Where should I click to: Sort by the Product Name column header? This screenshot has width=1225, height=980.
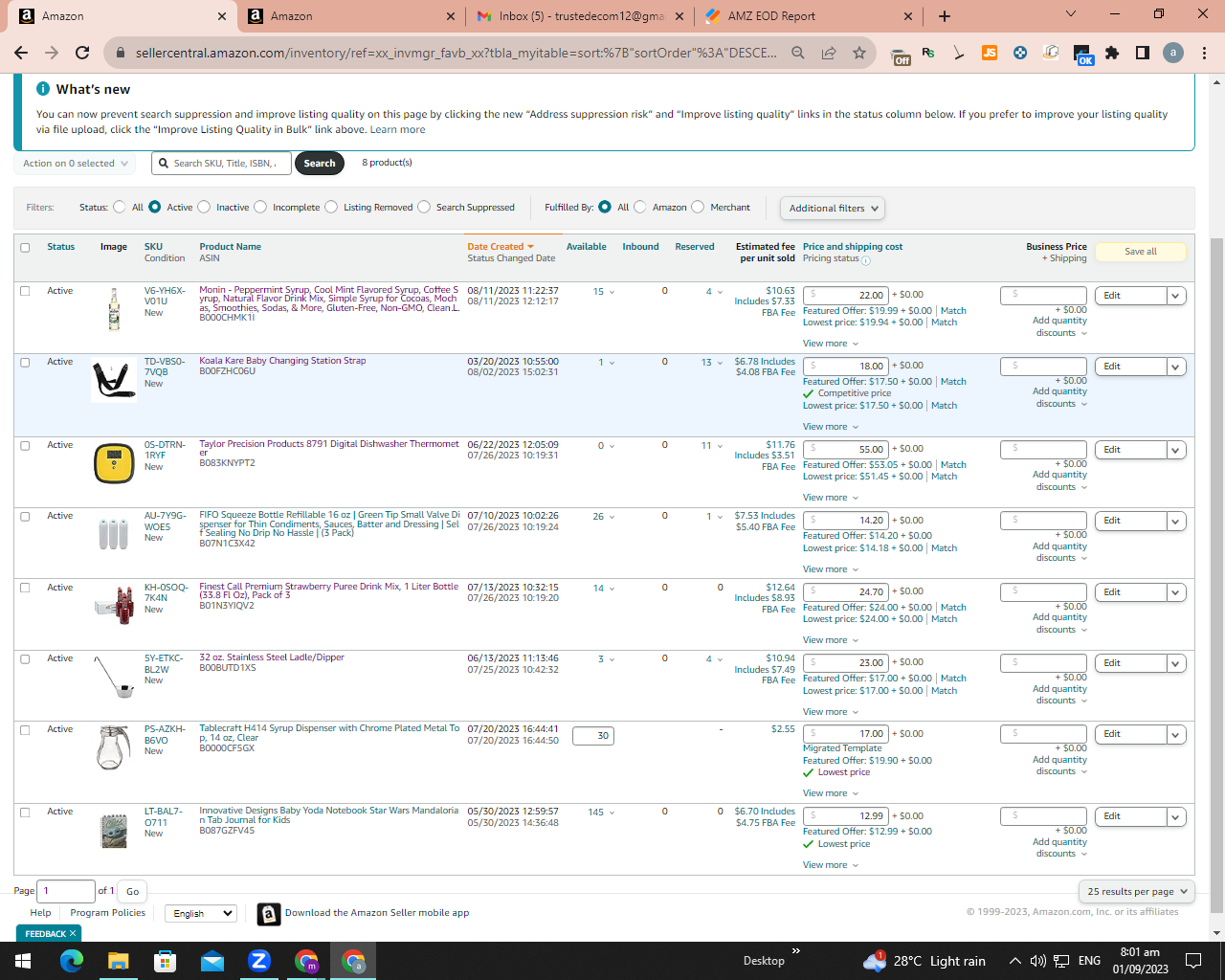(230, 247)
